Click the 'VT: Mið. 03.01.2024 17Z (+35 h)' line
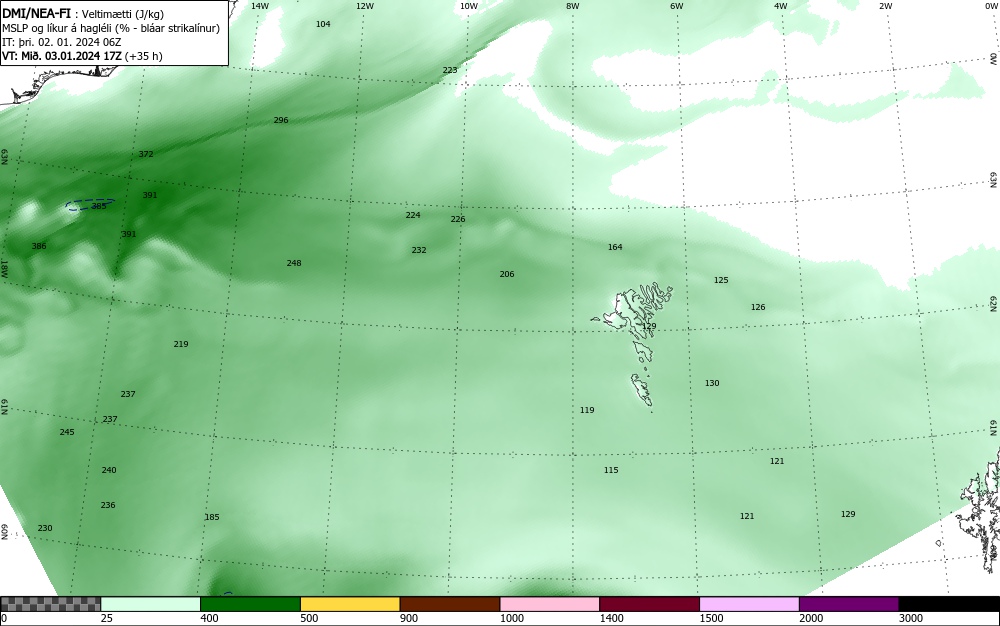1000x626 pixels. tap(82, 56)
